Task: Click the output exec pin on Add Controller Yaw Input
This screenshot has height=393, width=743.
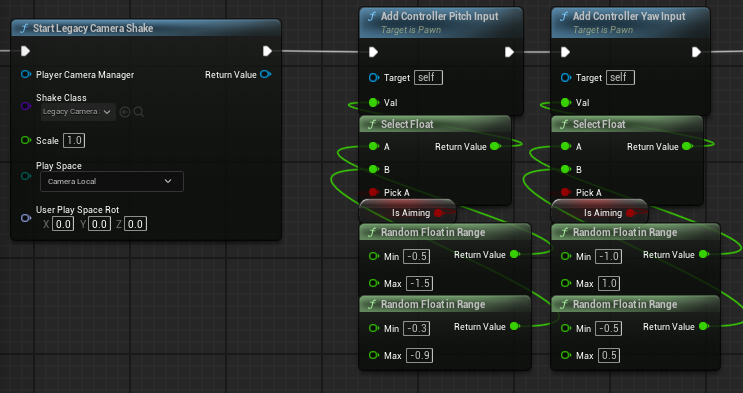Action: 696,52
